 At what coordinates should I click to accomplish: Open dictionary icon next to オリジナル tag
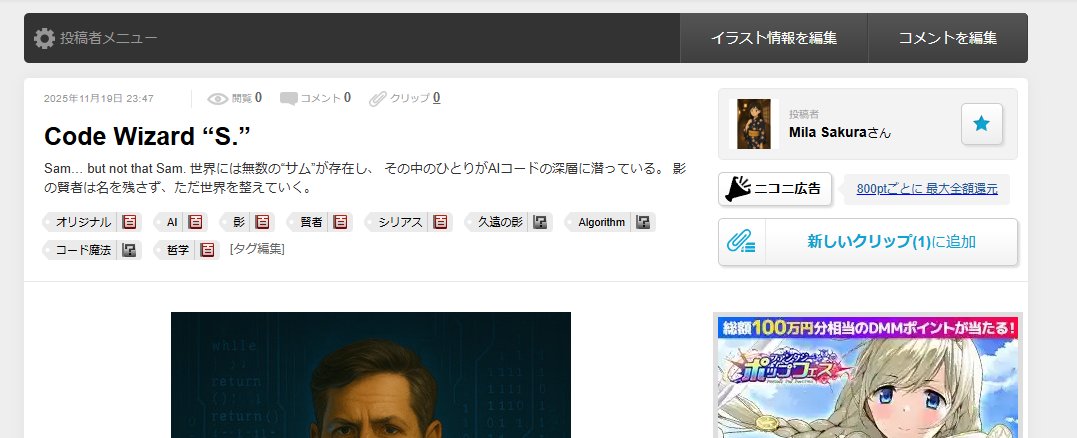[129, 222]
